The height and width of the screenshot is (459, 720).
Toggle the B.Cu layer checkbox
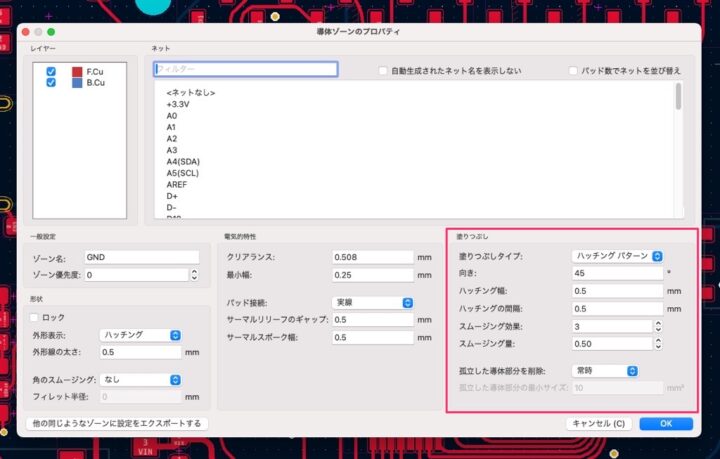51,84
